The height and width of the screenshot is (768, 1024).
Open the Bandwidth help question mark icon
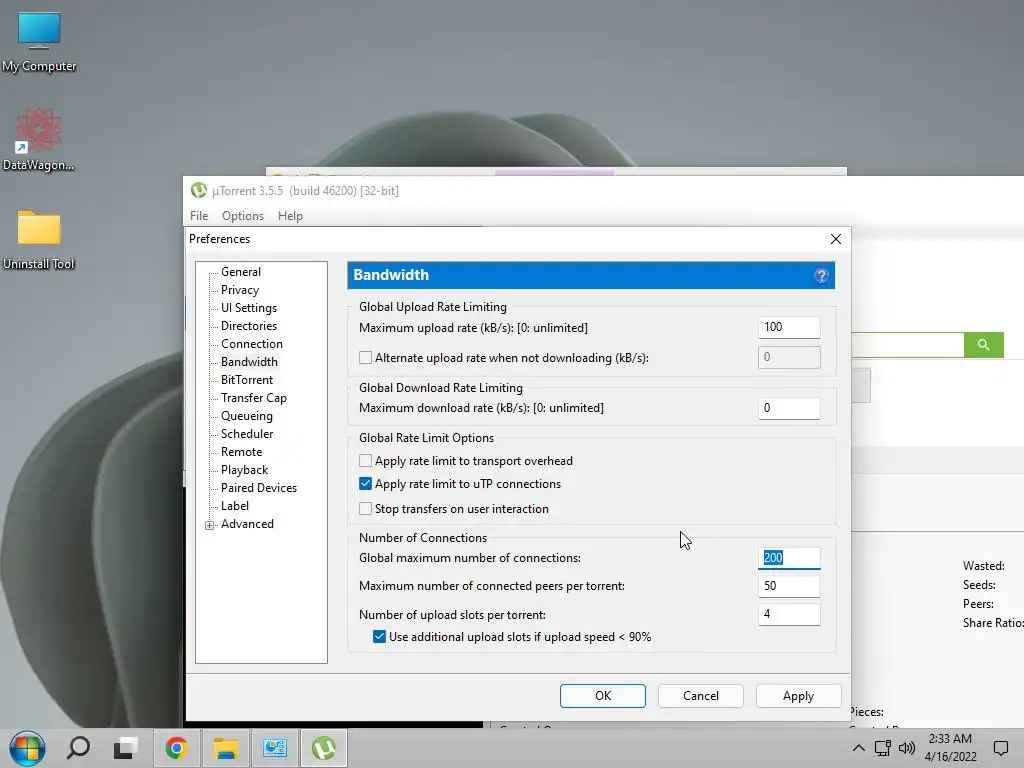pos(821,276)
